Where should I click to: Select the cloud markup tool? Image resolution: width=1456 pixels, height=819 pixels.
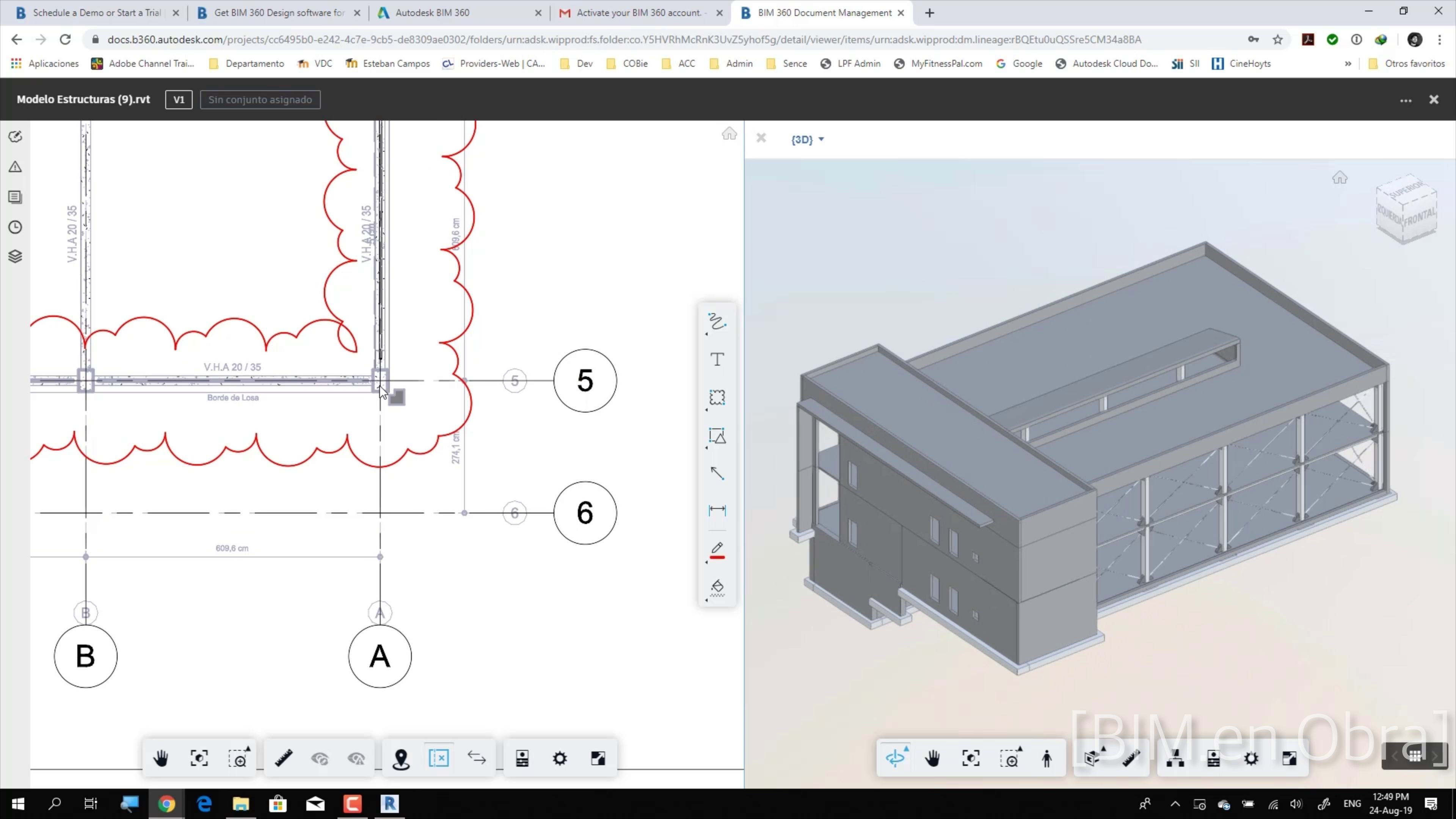click(717, 398)
